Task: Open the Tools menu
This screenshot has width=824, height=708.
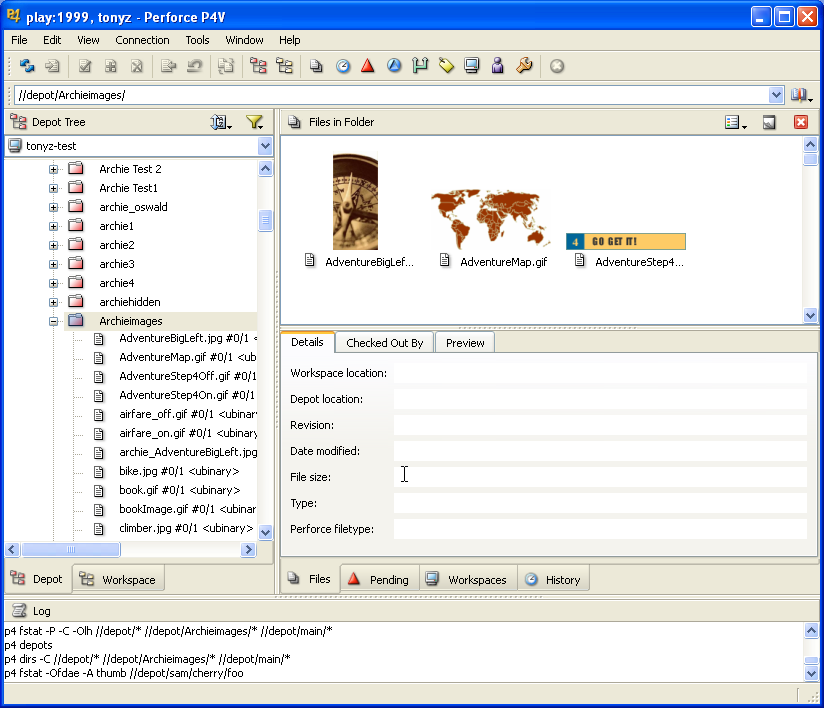Action: point(196,40)
